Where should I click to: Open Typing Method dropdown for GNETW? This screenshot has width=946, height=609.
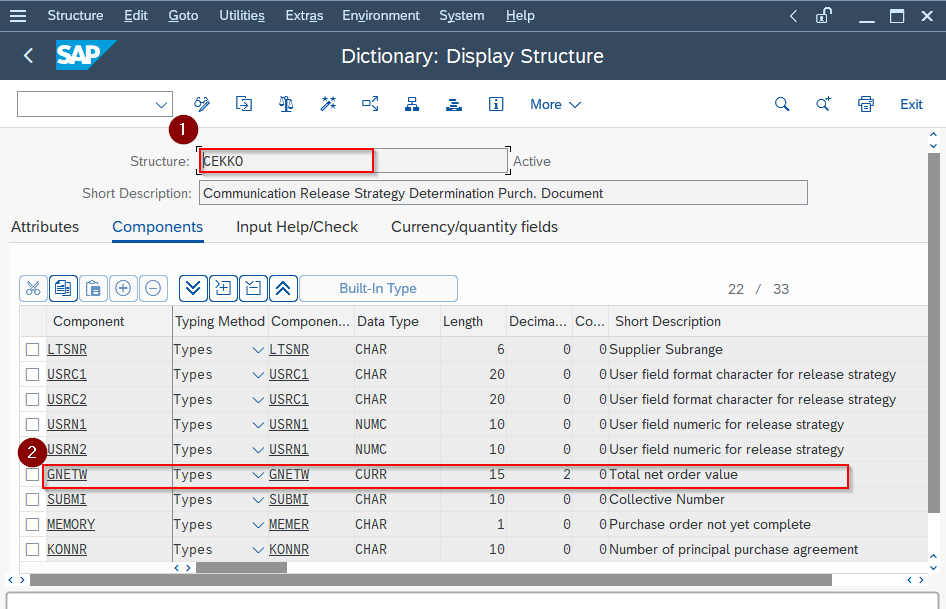(x=258, y=475)
